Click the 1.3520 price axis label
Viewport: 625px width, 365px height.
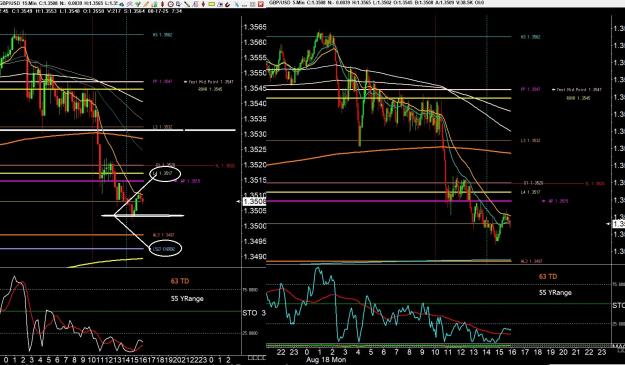(255, 165)
